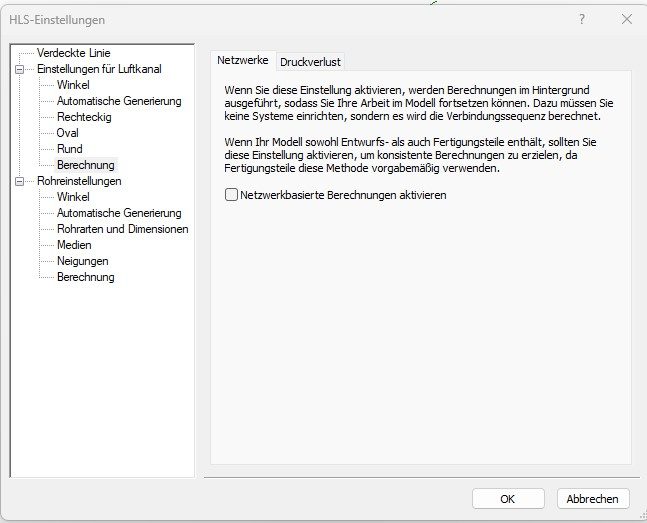The height and width of the screenshot is (523, 647).
Task: Select Winkel under Einstellungen für Luftkanal
Action: 73,85
